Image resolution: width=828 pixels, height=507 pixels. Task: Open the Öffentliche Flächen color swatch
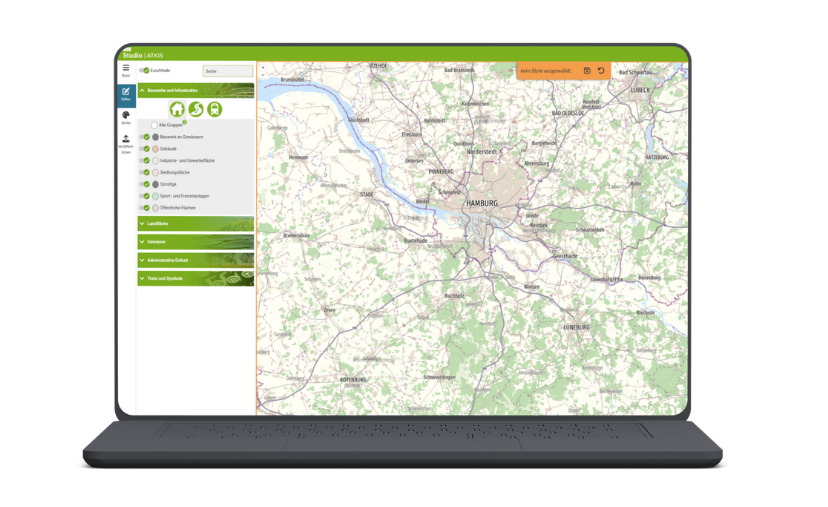click(x=155, y=208)
